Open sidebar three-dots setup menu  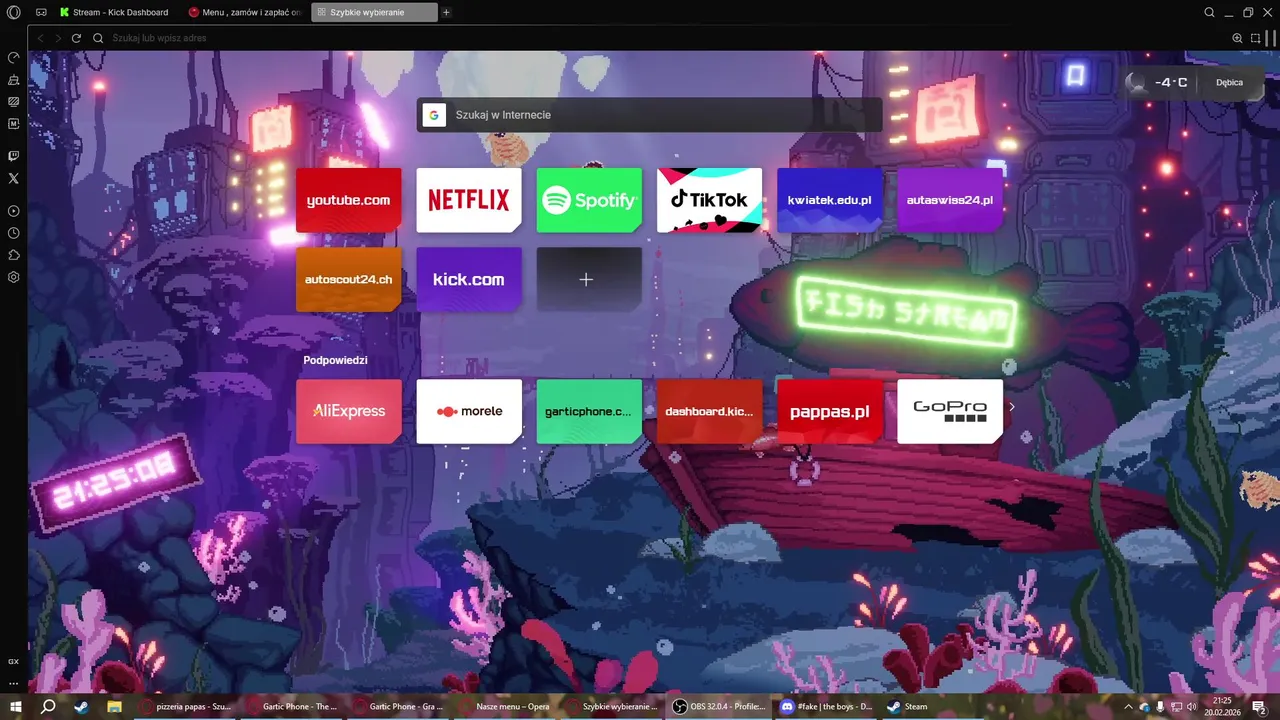(x=13, y=683)
